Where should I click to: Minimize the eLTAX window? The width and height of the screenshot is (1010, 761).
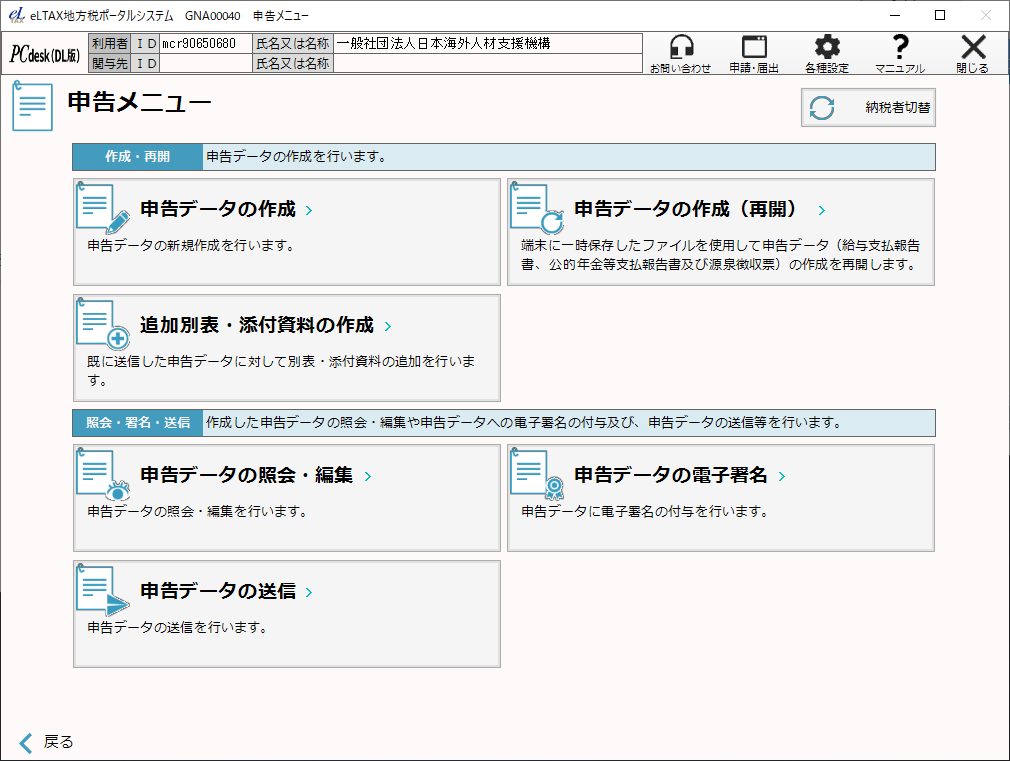click(x=895, y=15)
